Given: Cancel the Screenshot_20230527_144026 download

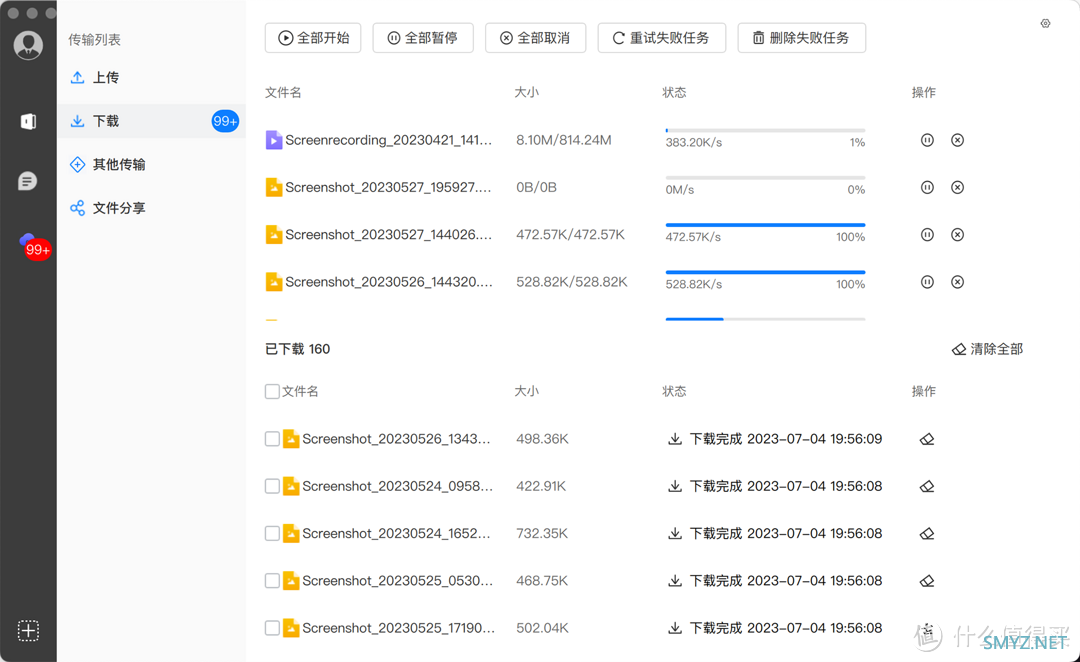Looking at the screenshot, I should pyautogui.click(x=957, y=235).
